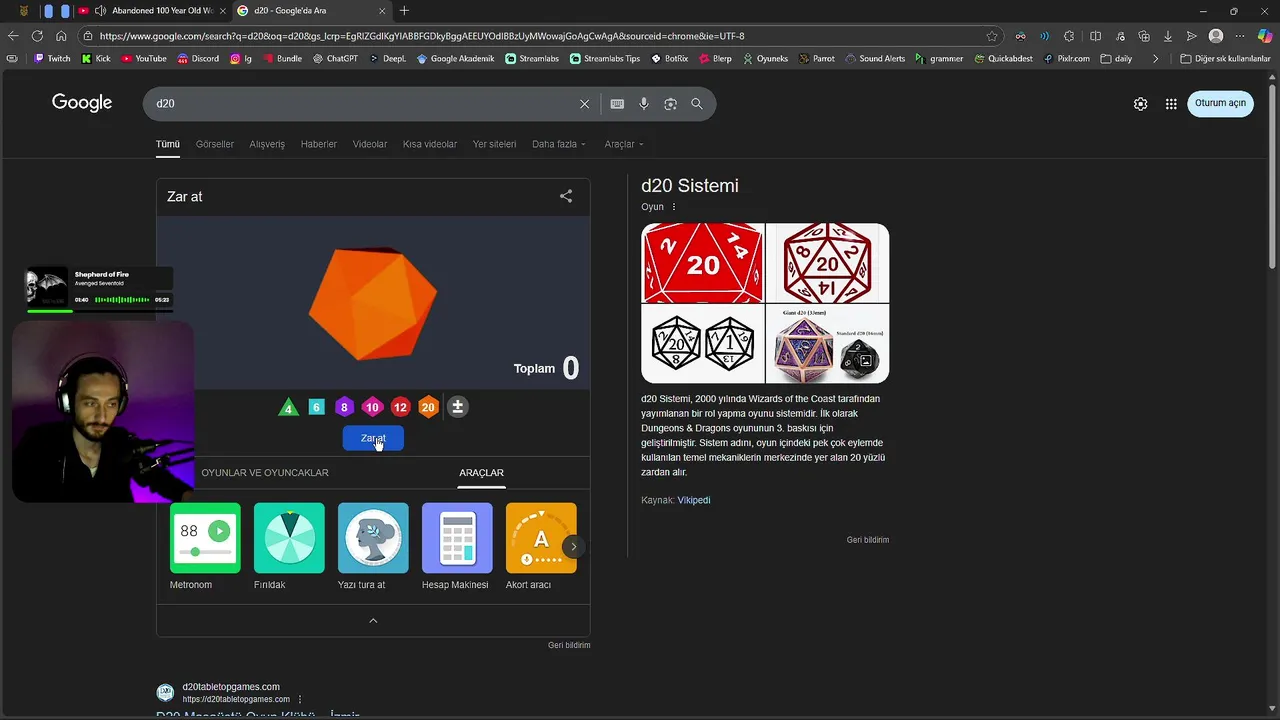
Task: Open the red d20 image thumbnail
Action: click(x=702, y=263)
